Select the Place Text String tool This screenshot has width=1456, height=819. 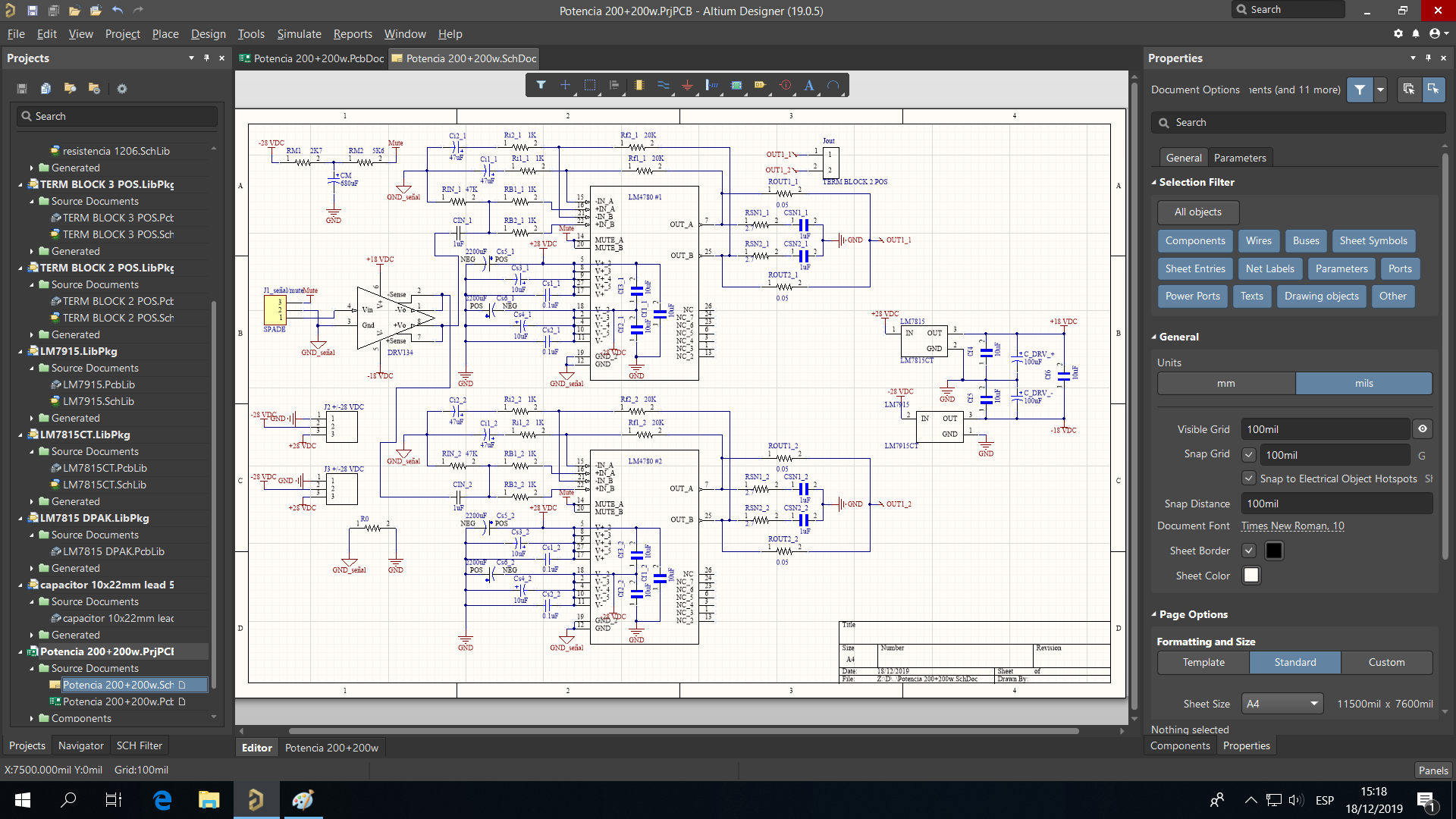809,86
